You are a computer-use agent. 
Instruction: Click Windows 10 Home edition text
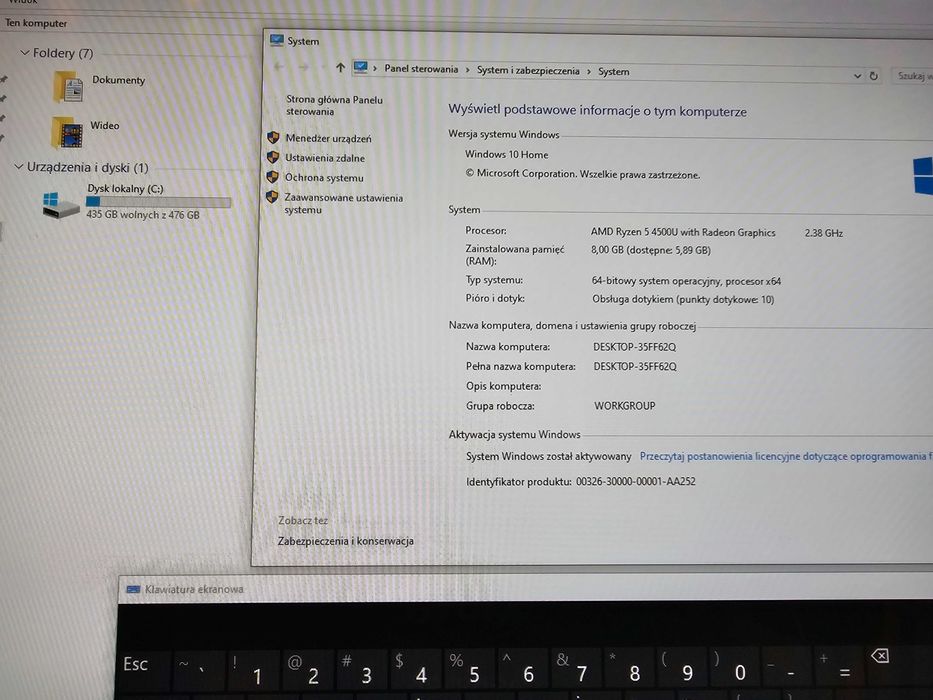pyautogui.click(x=506, y=154)
